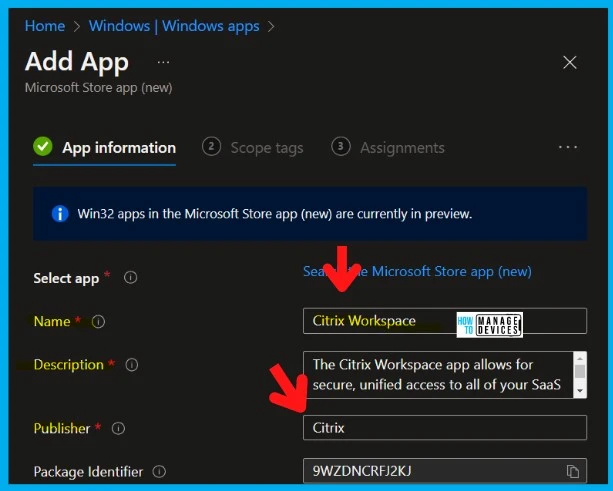Click the Publisher input field
This screenshot has height=491, width=613.
coord(445,428)
